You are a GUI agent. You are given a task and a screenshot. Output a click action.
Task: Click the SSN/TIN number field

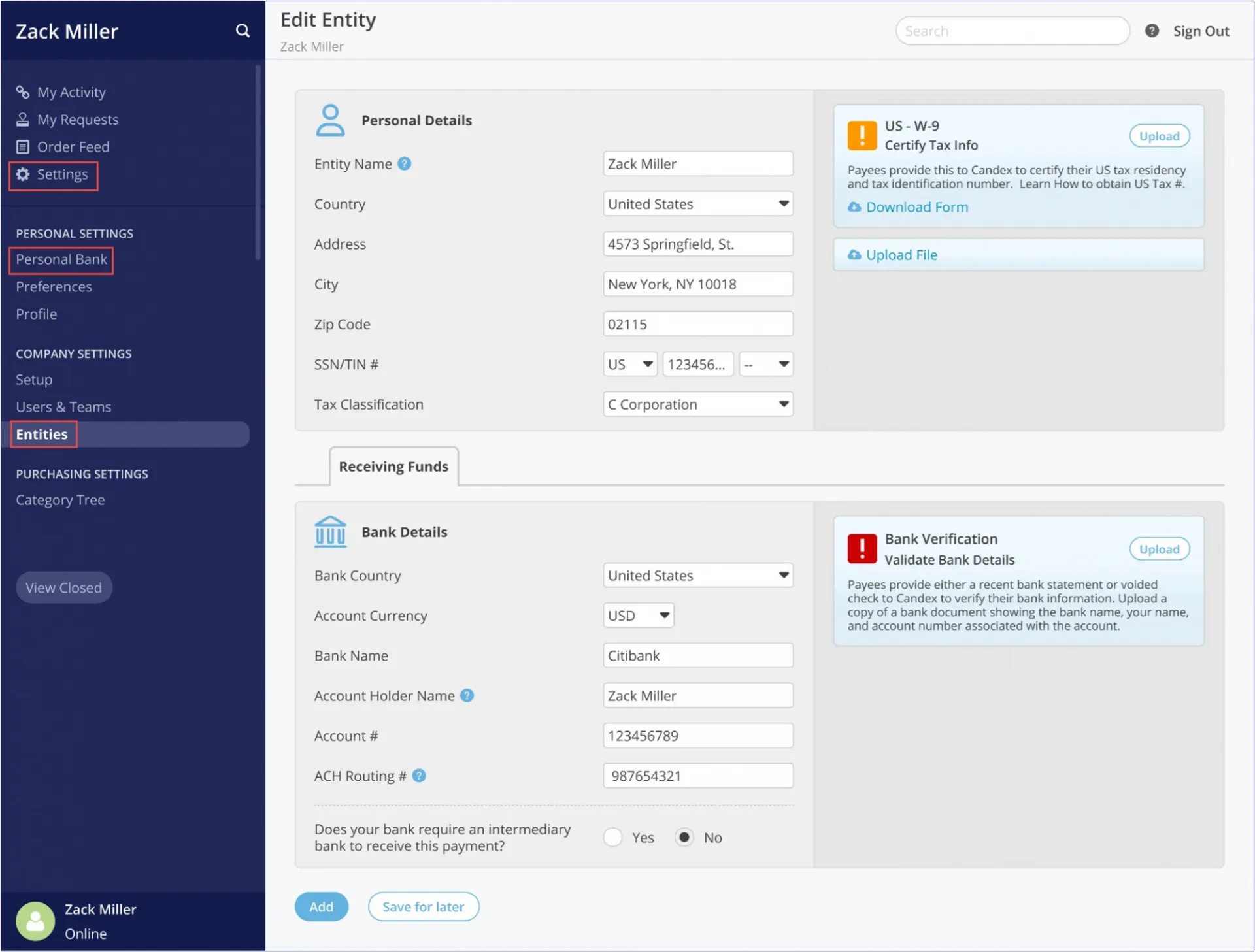pyautogui.click(x=697, y=365)
